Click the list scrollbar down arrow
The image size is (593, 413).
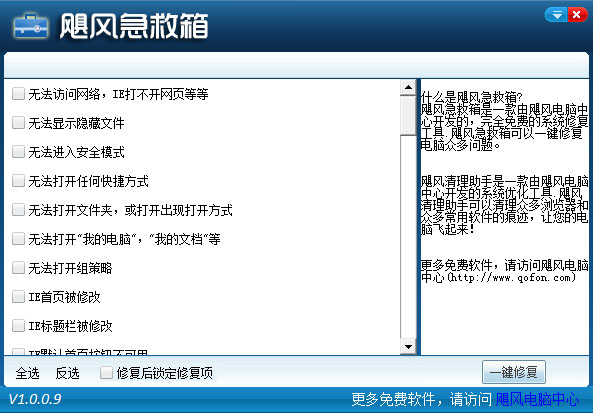point(408,346)
